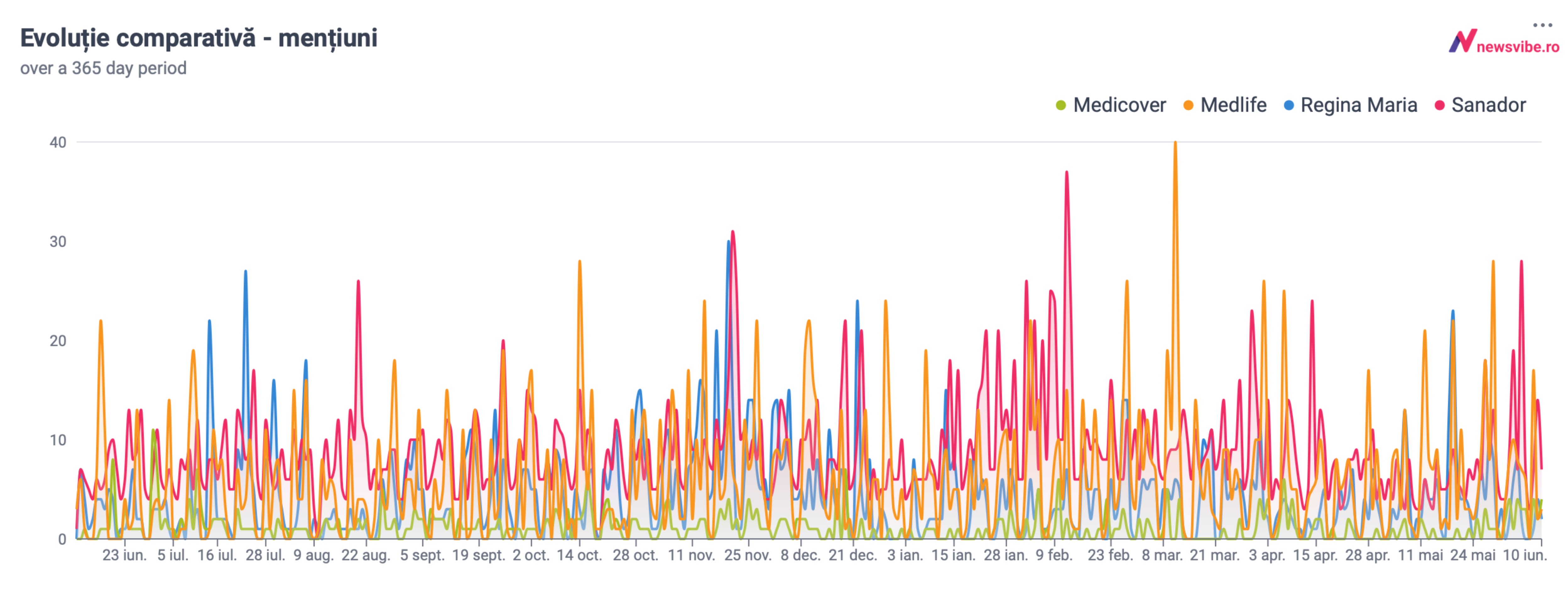Click the '30' y-axis label
This screenshot has width=1568, height=603.
(58, 242)
